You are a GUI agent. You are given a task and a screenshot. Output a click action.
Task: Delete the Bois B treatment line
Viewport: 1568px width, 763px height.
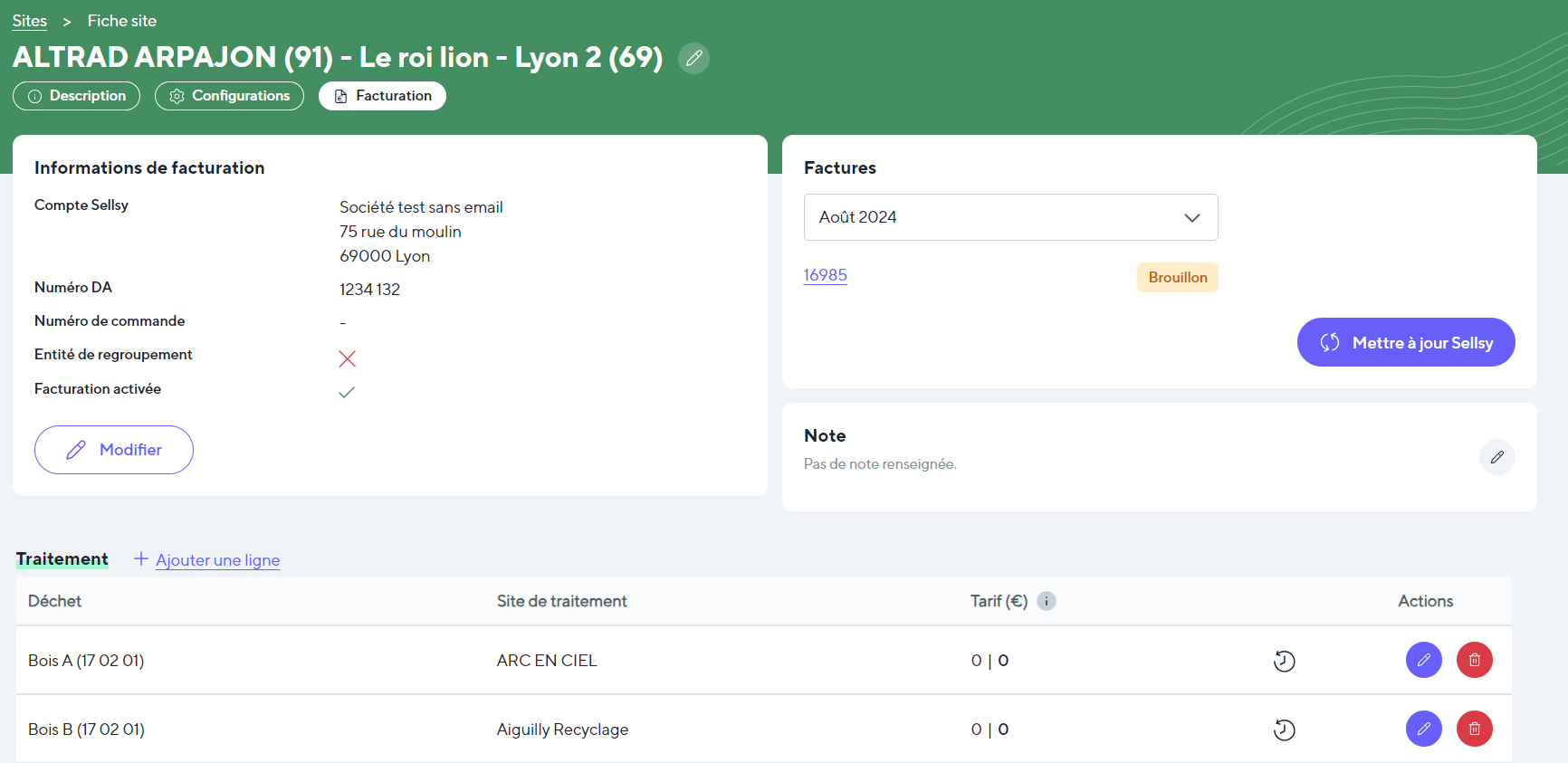(x=1474, y=729)
